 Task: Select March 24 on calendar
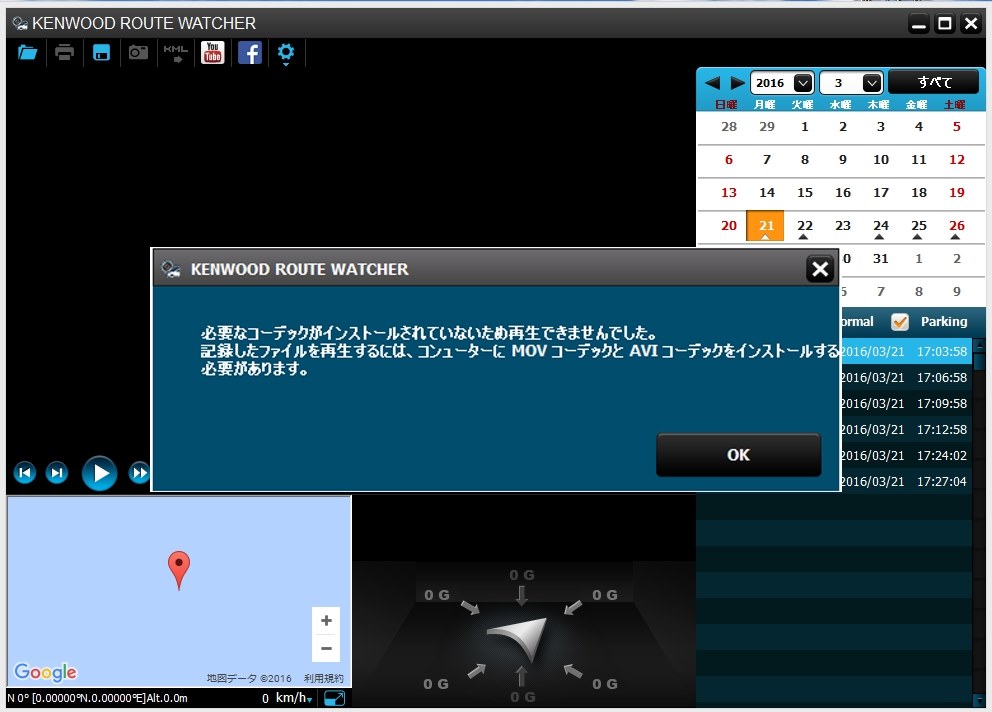point(880,226)
